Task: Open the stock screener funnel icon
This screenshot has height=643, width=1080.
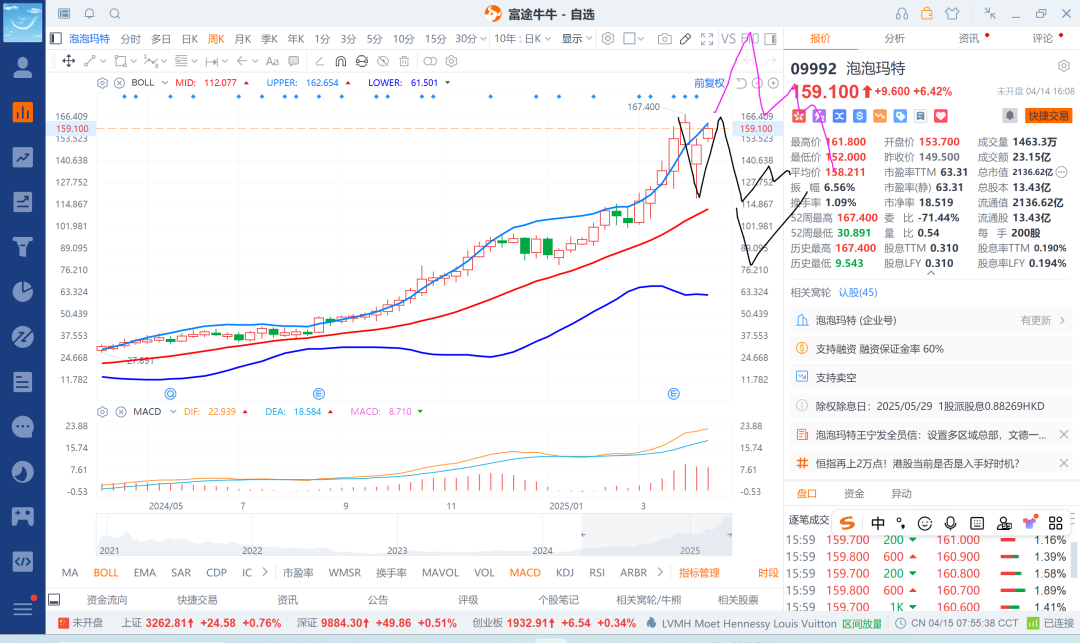Action: coord(22,246)
